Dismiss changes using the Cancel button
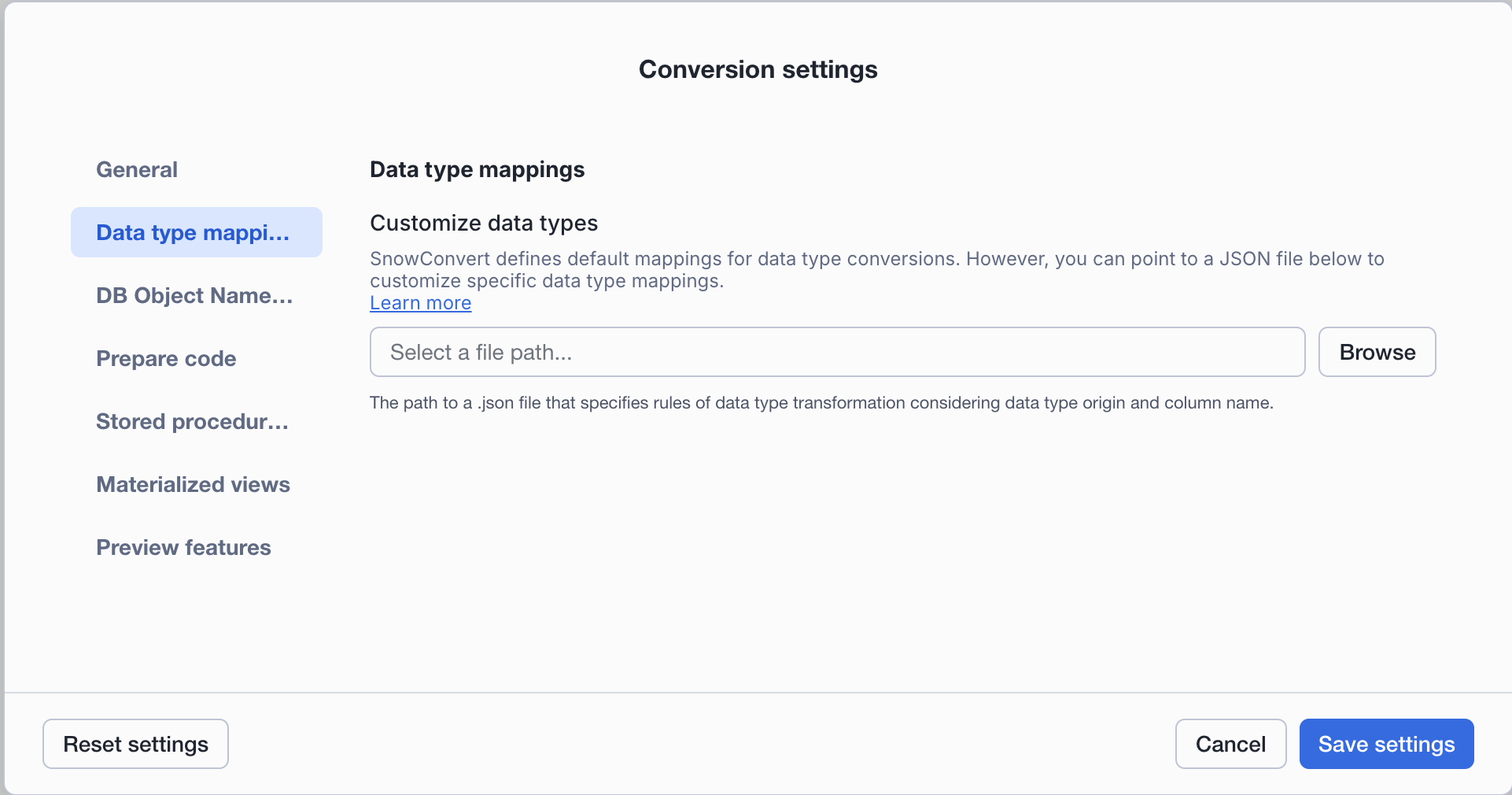Image resolution: width=1512 pixels, height=795 pixels. 1230,743
